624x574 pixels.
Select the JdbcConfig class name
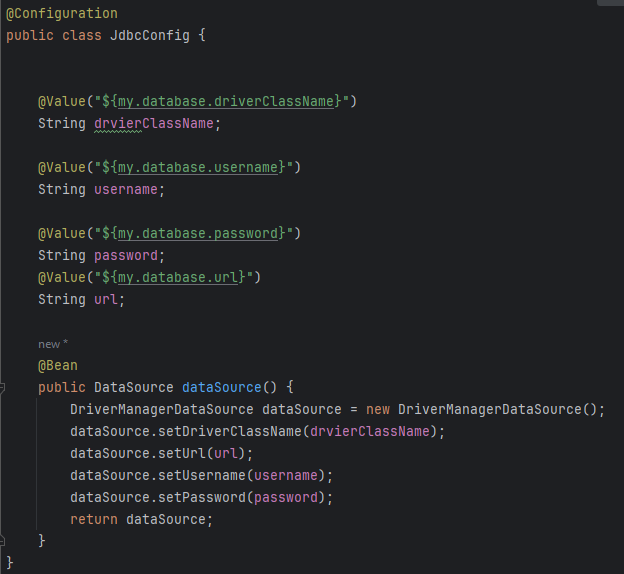150,35
